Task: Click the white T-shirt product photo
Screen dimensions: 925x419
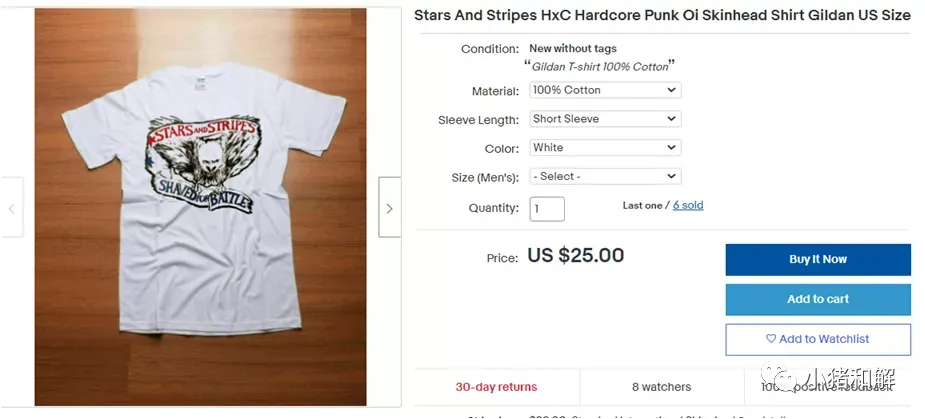Action: [x=201, y=207]
